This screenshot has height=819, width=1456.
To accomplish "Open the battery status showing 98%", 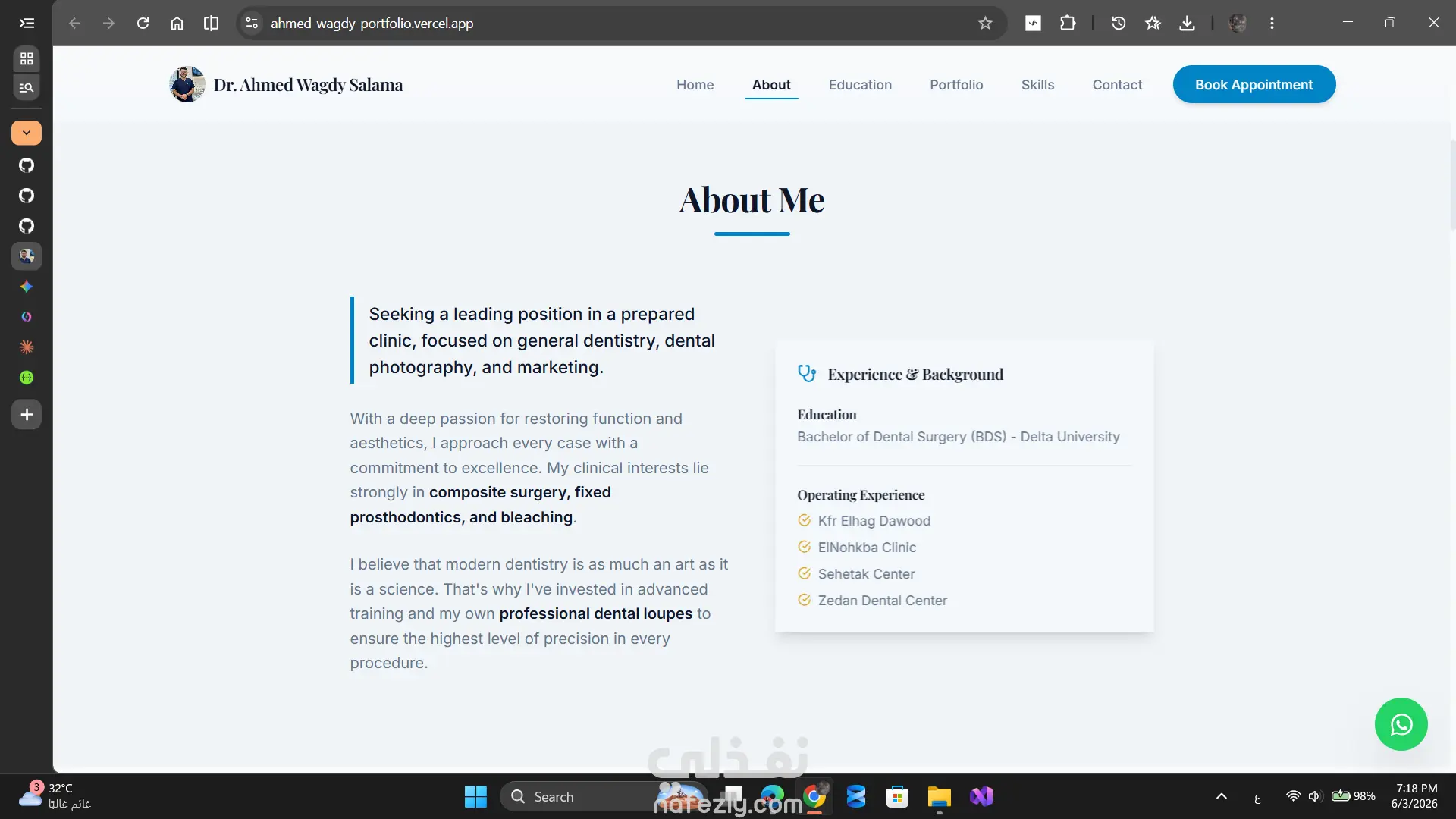I will [1353, 796].
